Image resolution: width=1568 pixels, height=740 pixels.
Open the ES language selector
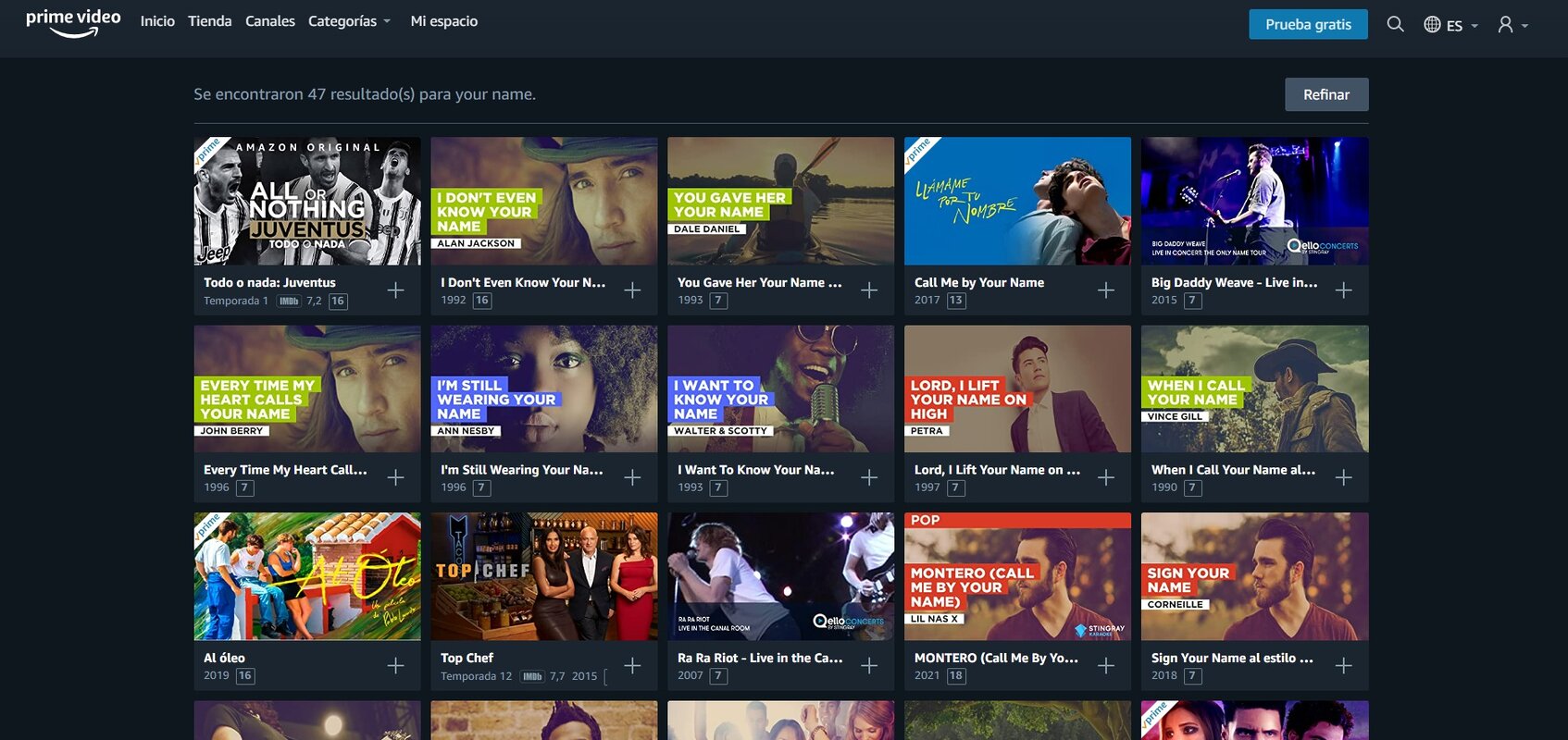pyautogui.click(x=1450, y=25)
